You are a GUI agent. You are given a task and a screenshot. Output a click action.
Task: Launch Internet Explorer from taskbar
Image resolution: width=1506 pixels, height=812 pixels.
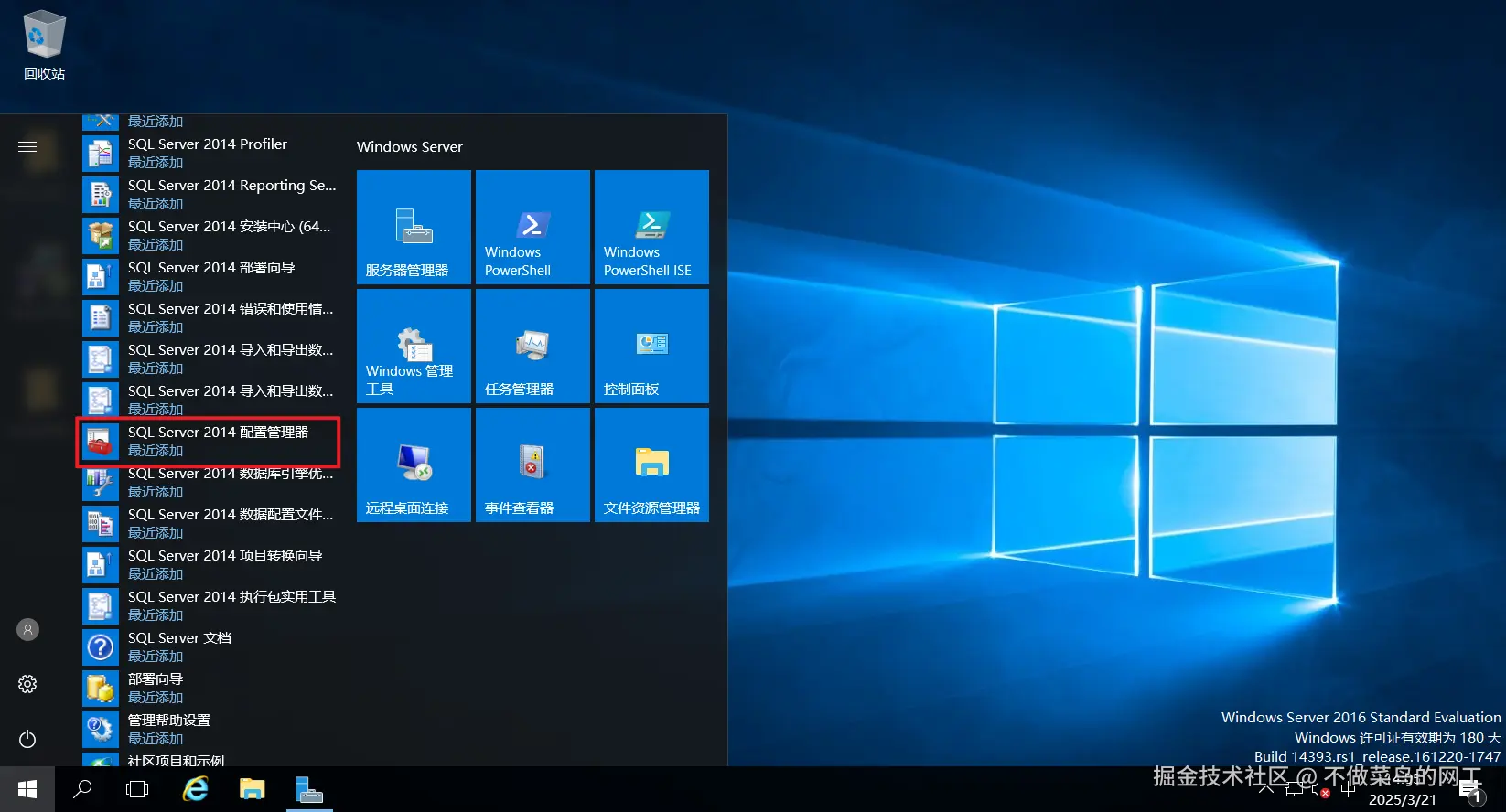196,789
